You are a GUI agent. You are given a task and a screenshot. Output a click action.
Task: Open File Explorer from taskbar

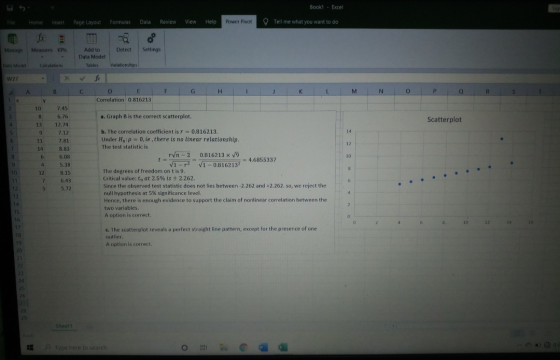pyautogui.click(x=223, y=348)
